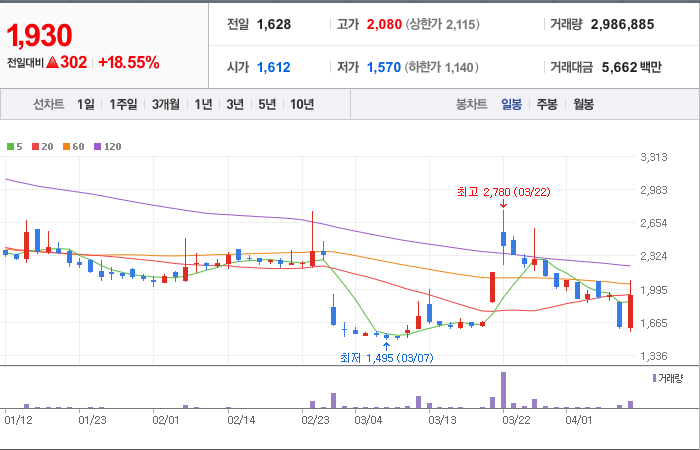Select the 1주일 chart period
This screenshot has height=450, width=700.
[x=123, y=104]
